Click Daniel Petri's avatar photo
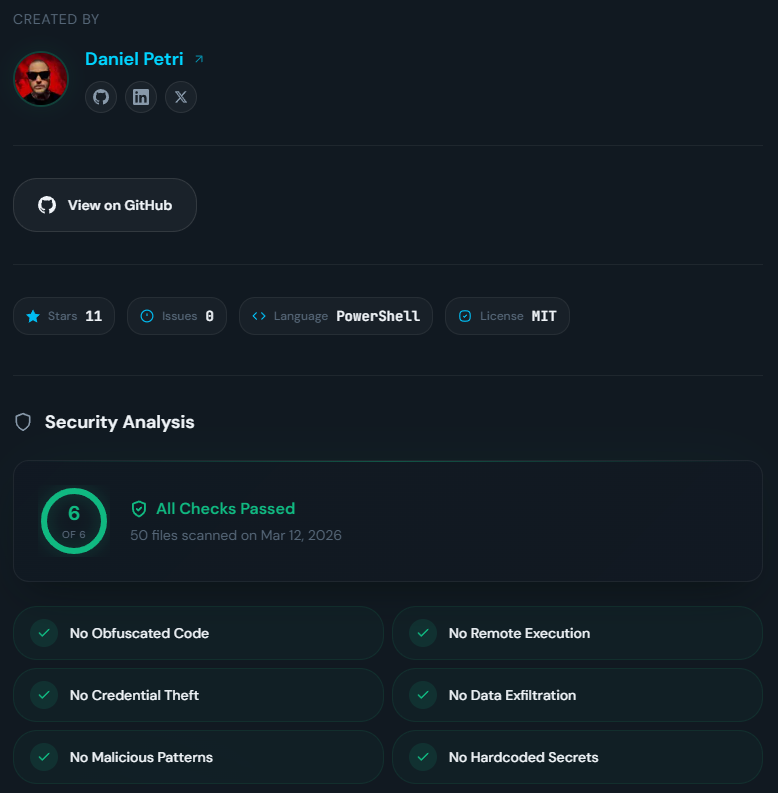Image resolution: width=778 pixels, height=793 pixels. [41, 79]
